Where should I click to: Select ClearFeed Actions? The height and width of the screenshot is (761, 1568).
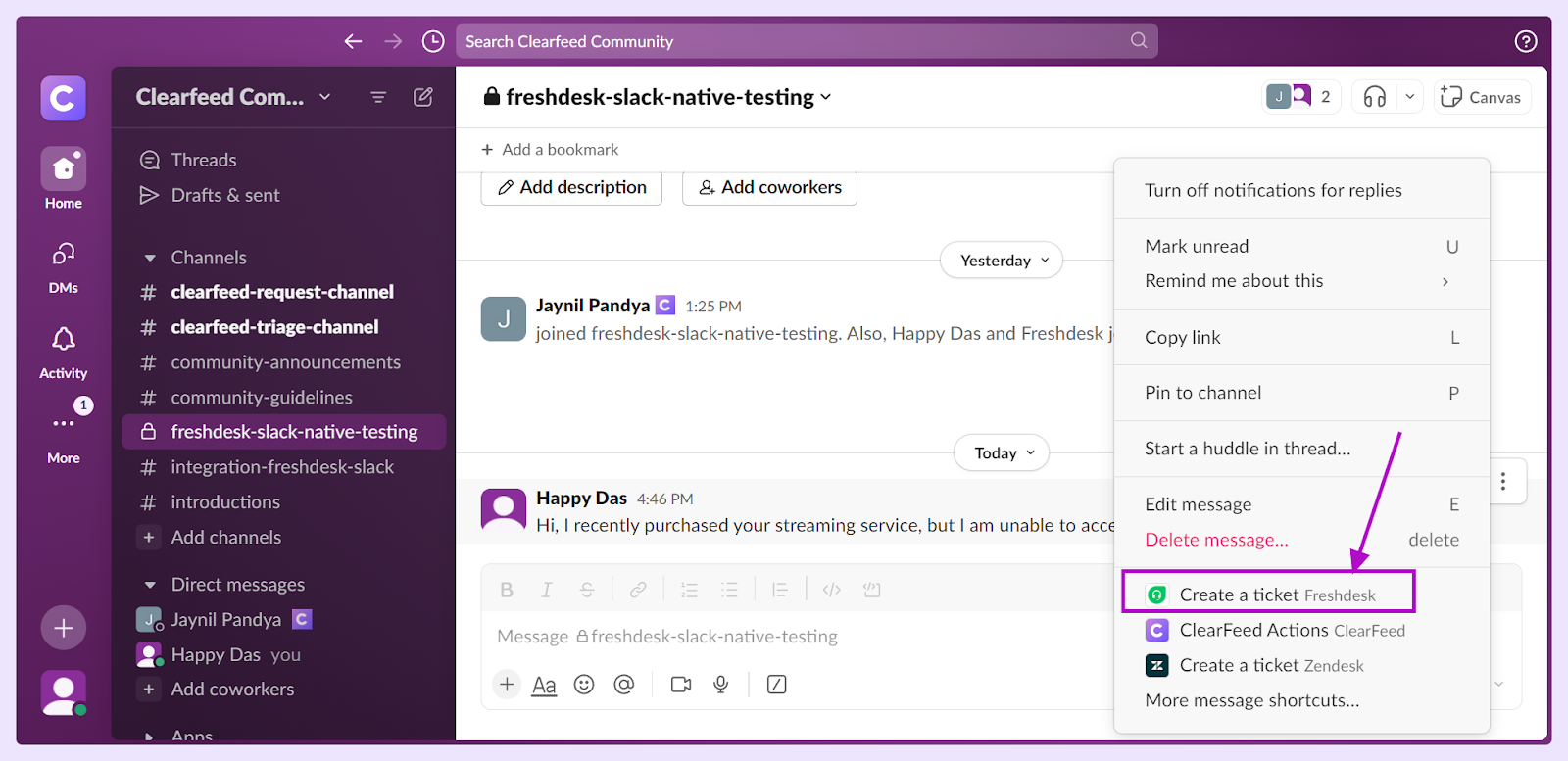[1301, 630]
